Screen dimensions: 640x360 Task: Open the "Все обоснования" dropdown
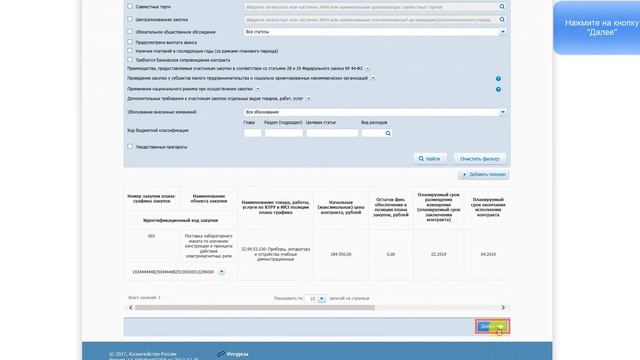click(x=503, y=112)
